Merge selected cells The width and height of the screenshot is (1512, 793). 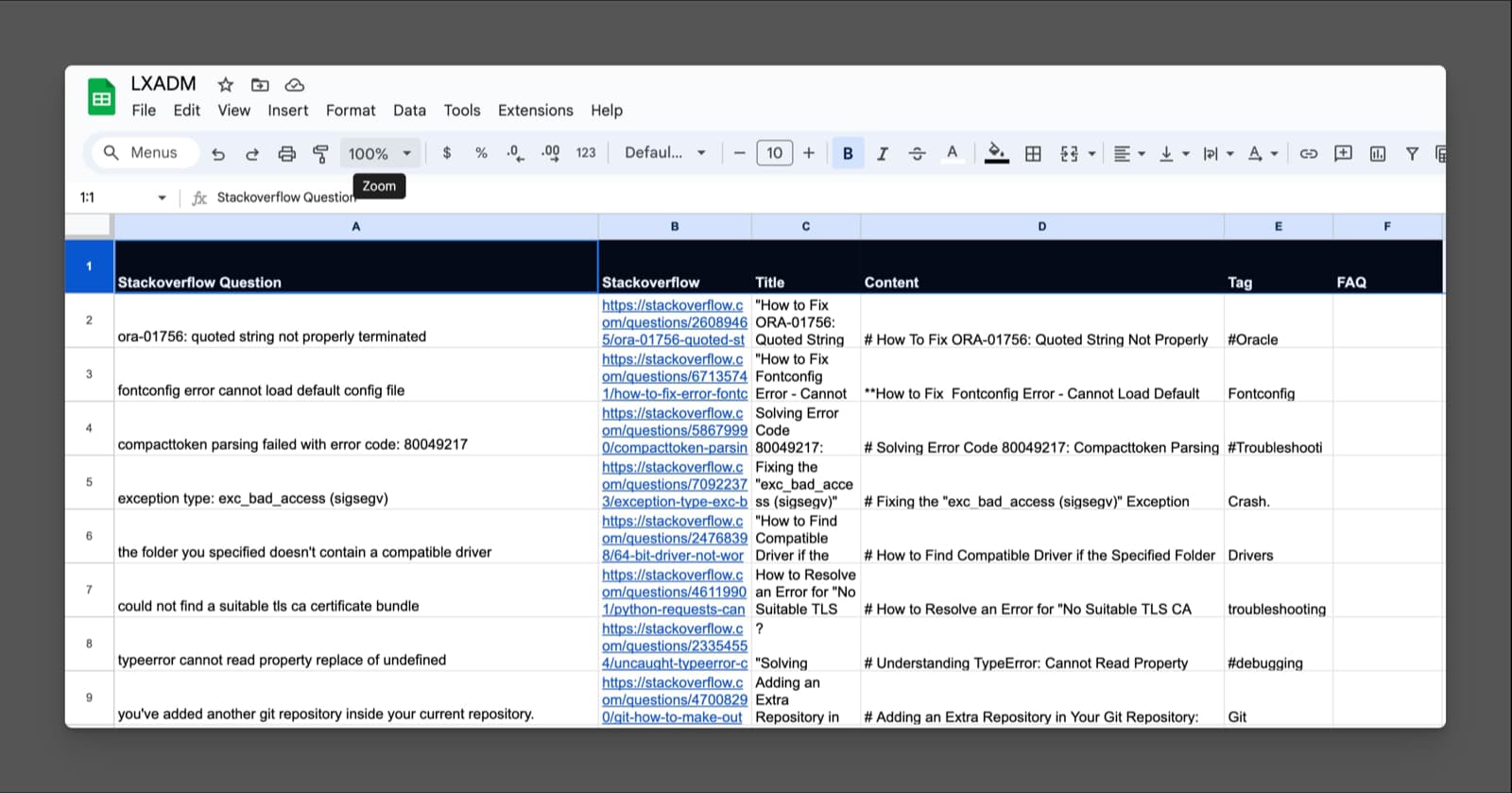pyautogui.click(x=1069, y=153)
